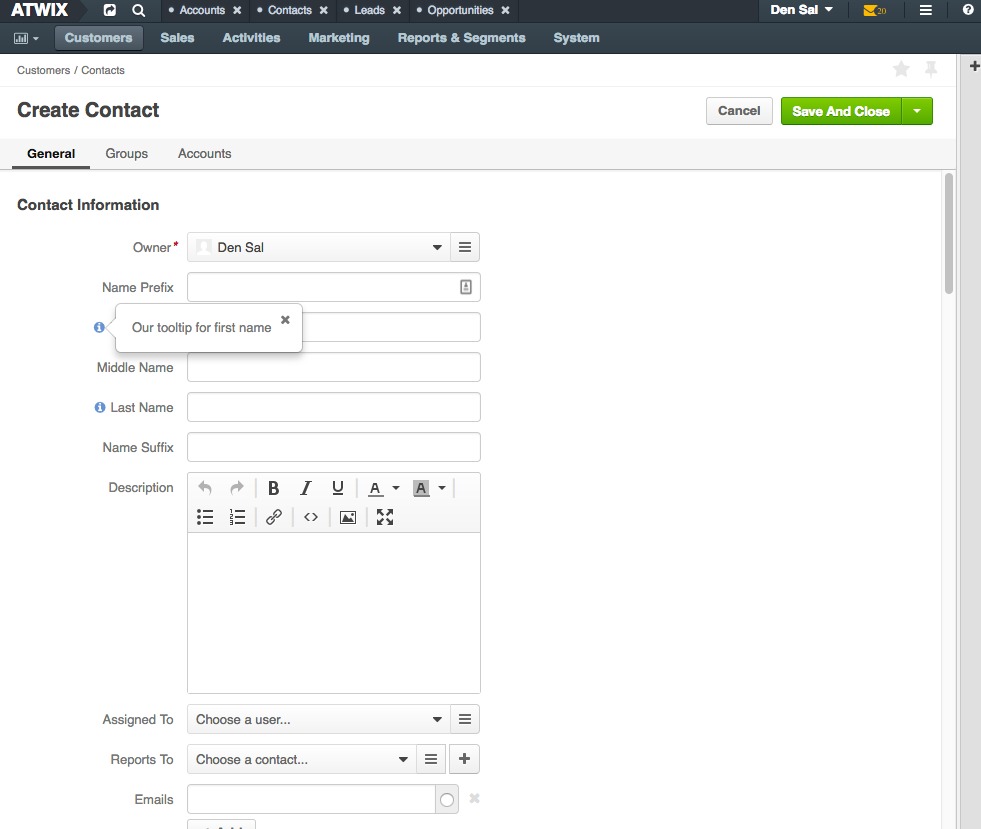
Task: Click into the Last Name field
Action: [333, 407]
